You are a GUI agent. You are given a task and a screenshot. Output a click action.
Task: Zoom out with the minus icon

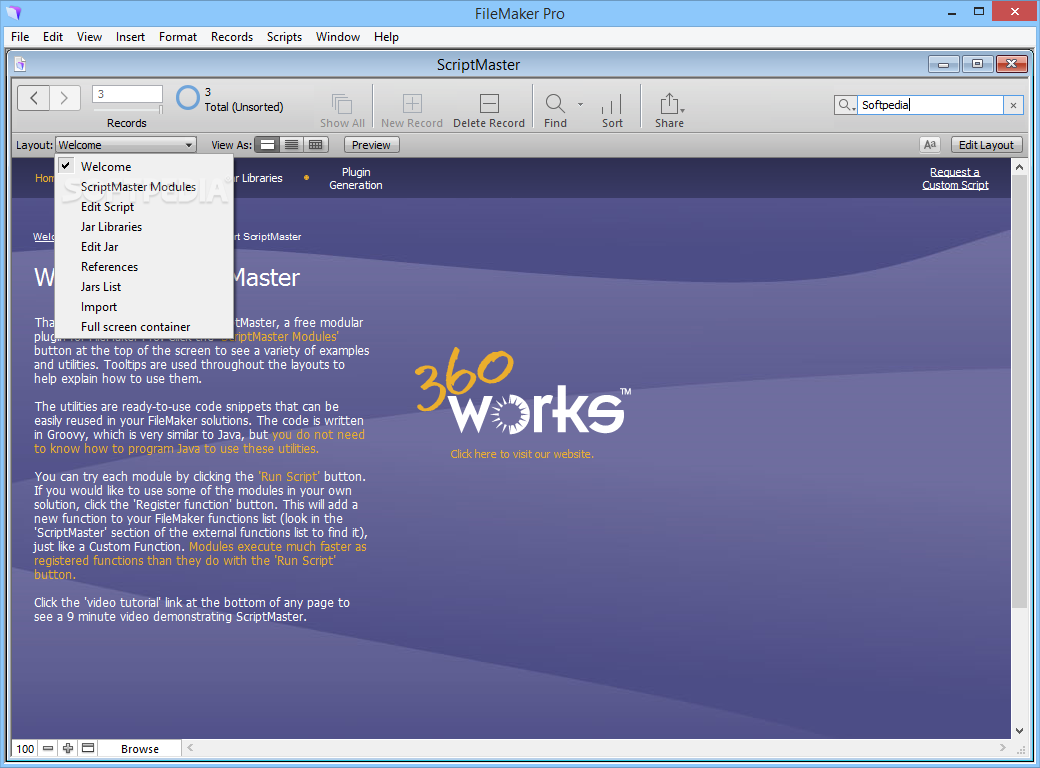coord(48,748)
